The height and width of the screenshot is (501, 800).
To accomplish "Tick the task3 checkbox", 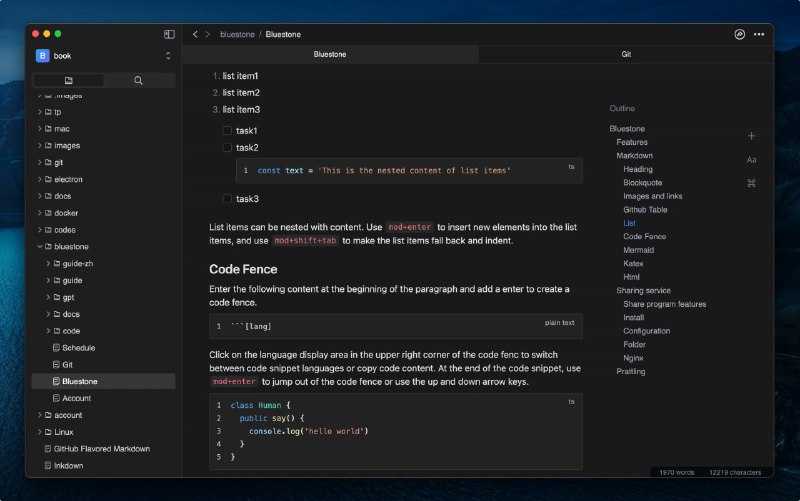I will click(227, 199).
